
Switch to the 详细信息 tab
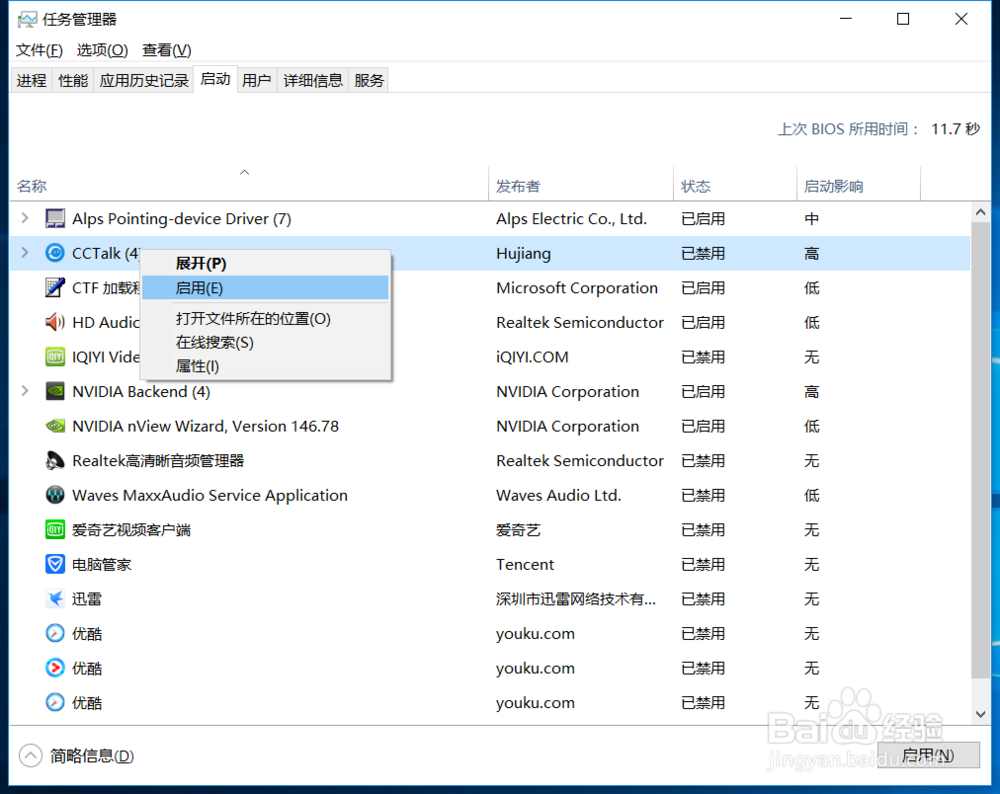tap(313, 80)
